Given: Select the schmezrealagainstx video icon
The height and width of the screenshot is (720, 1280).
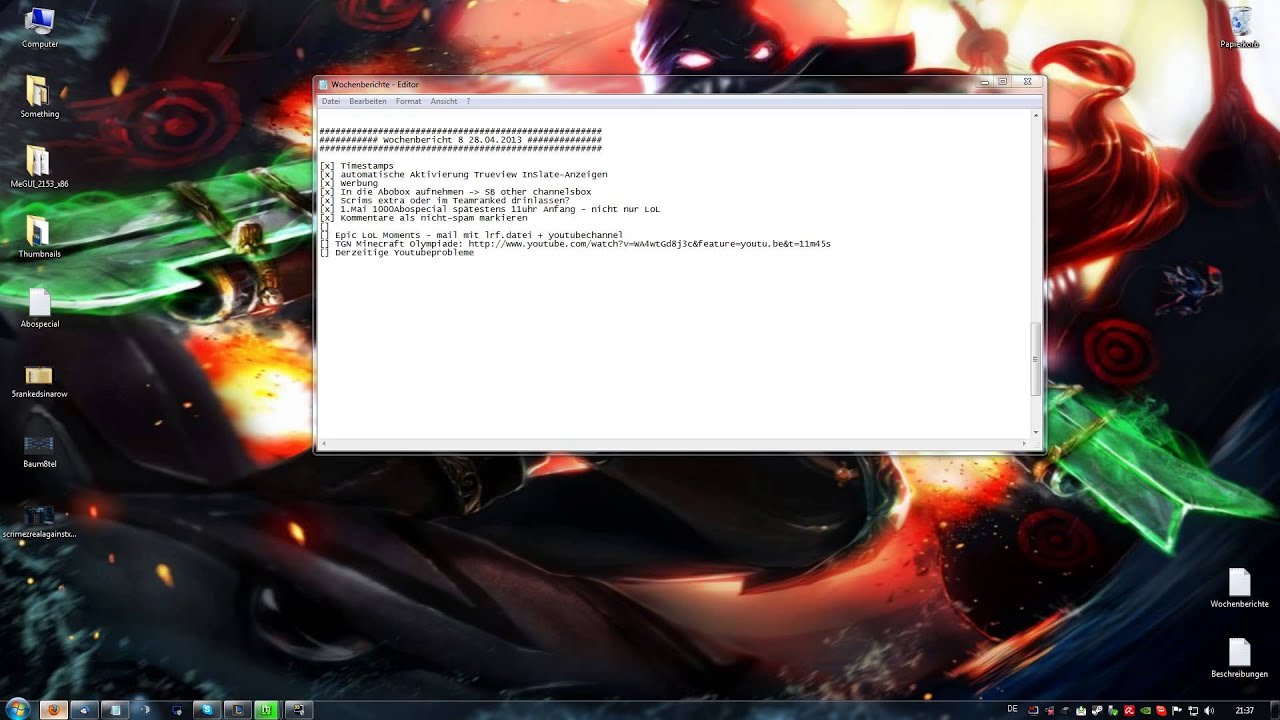Looking at the screenshot, I should click(x=39, y=522).
